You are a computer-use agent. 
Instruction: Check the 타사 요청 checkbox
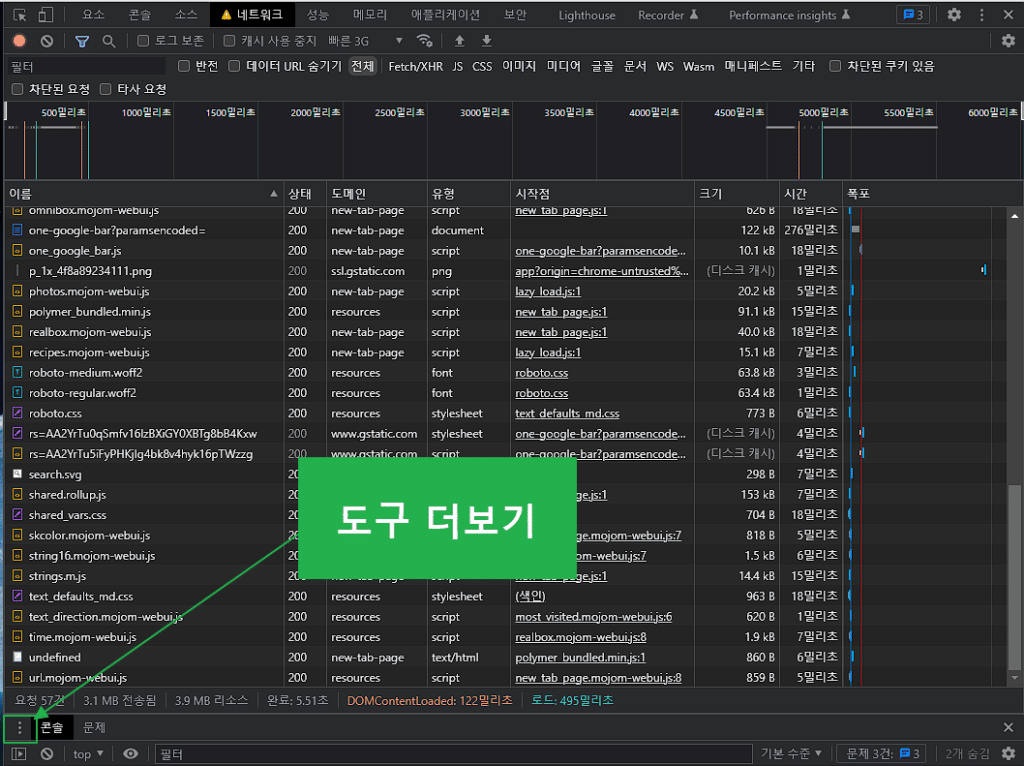pyautogui.click(x=106, y=89)
